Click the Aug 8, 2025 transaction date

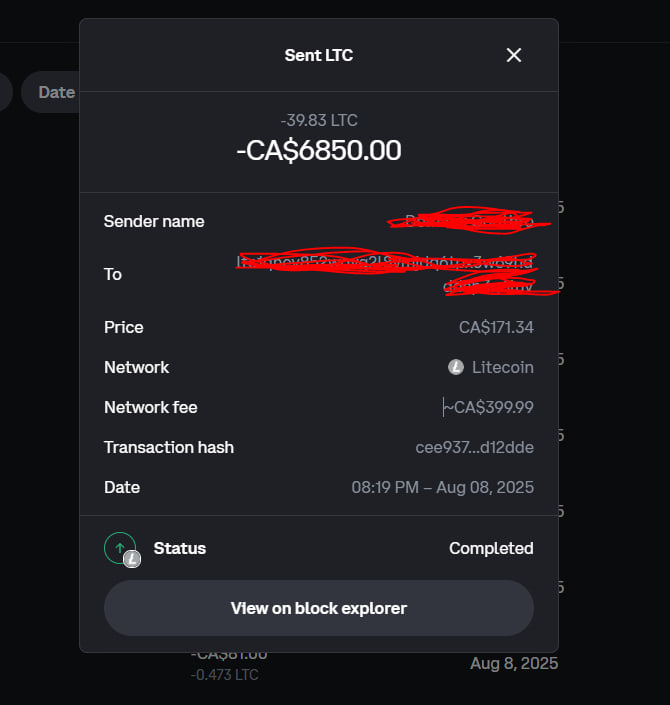point(514,663)
